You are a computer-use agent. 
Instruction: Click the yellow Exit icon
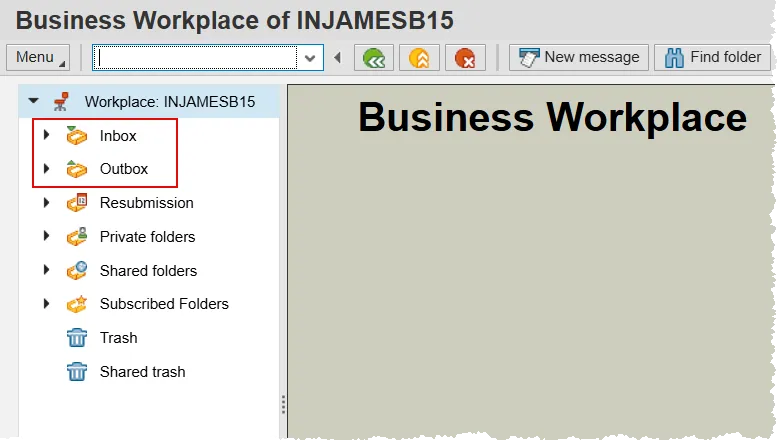(x=419, y=58)
